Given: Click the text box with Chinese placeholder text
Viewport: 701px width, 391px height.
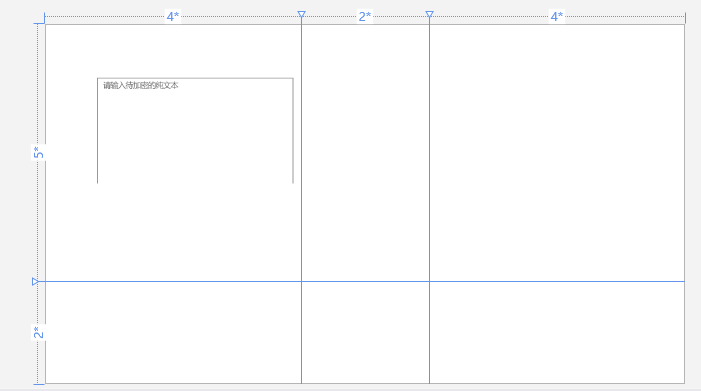Looking at the screenshot, I should point(195,130).
